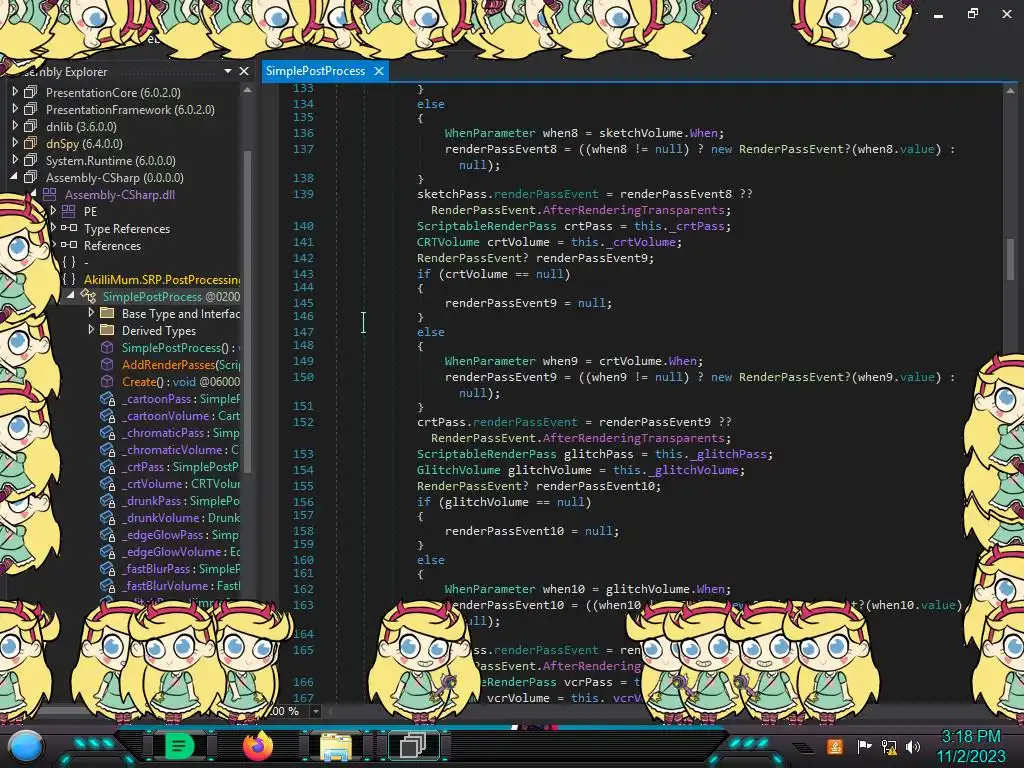Select Create() : void in the tree
1024x768 pixels.
[x=180, y=381]
